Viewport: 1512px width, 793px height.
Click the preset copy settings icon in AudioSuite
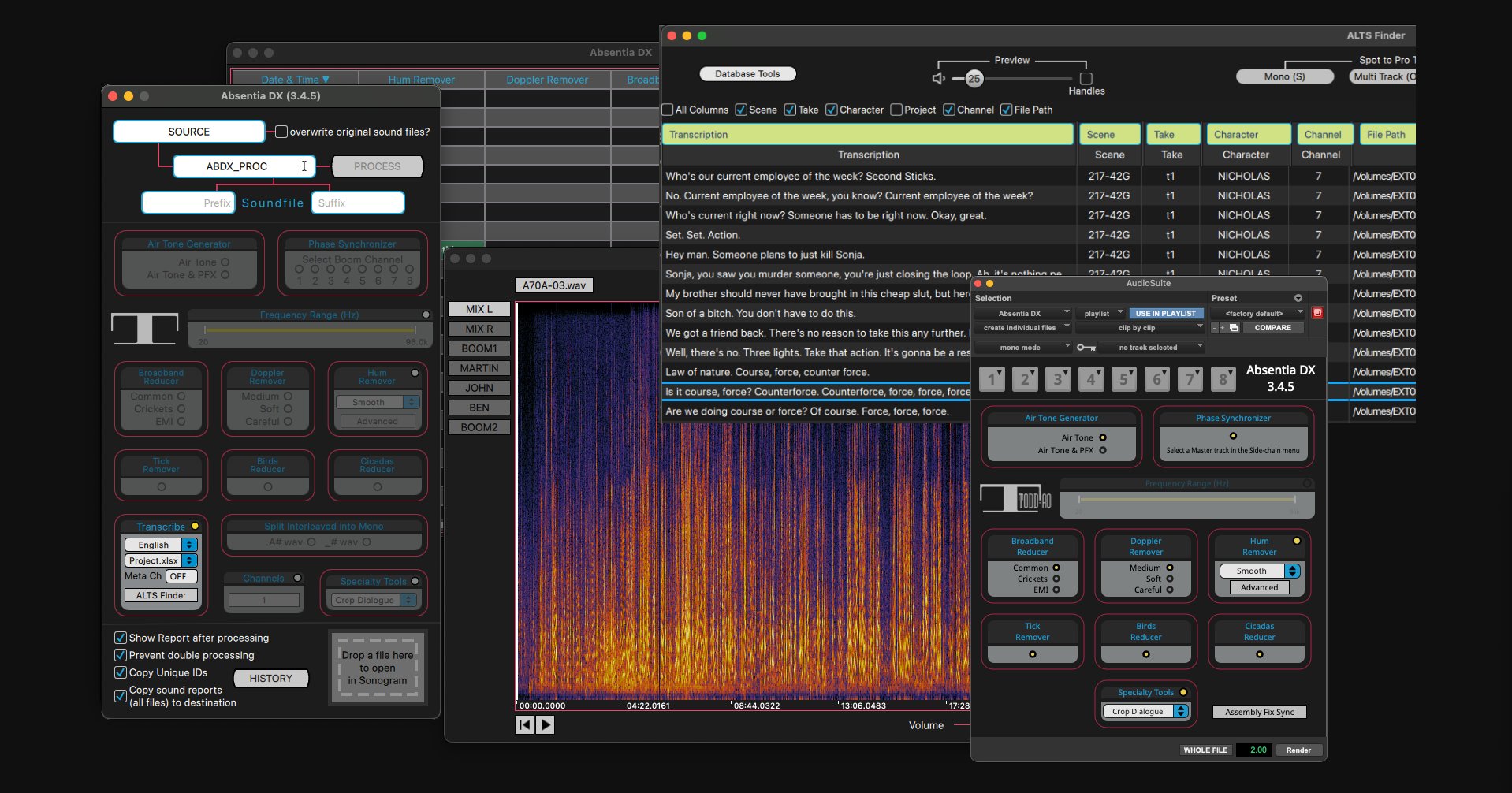tap(1234, 328)
